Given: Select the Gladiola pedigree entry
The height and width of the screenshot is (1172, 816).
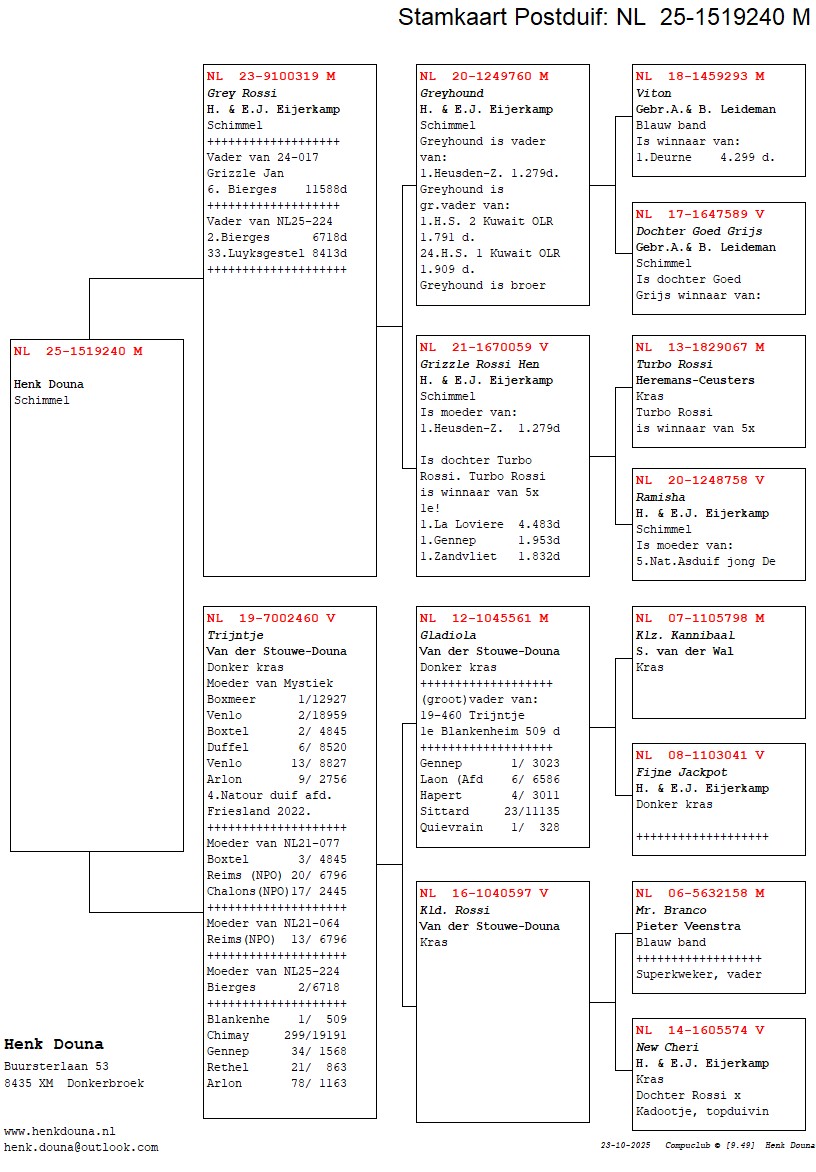Looking at the screenshot, I should tap(448, 635).
